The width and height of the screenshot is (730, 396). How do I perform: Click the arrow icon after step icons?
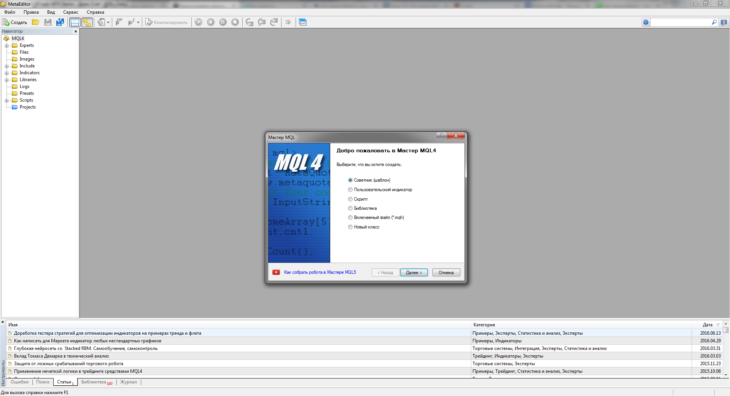[x=288, y=22]
